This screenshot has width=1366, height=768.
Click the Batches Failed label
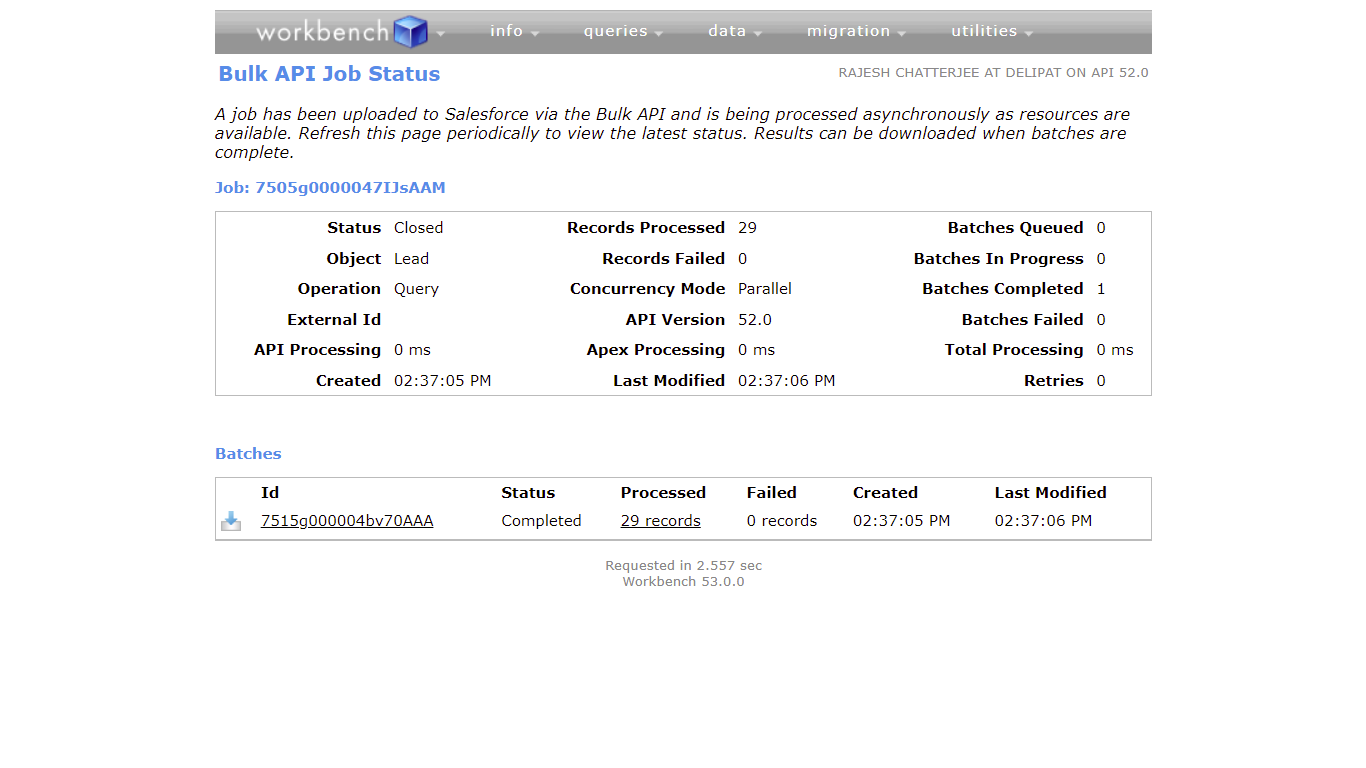pyautogui.click(x=1023, y=320)
